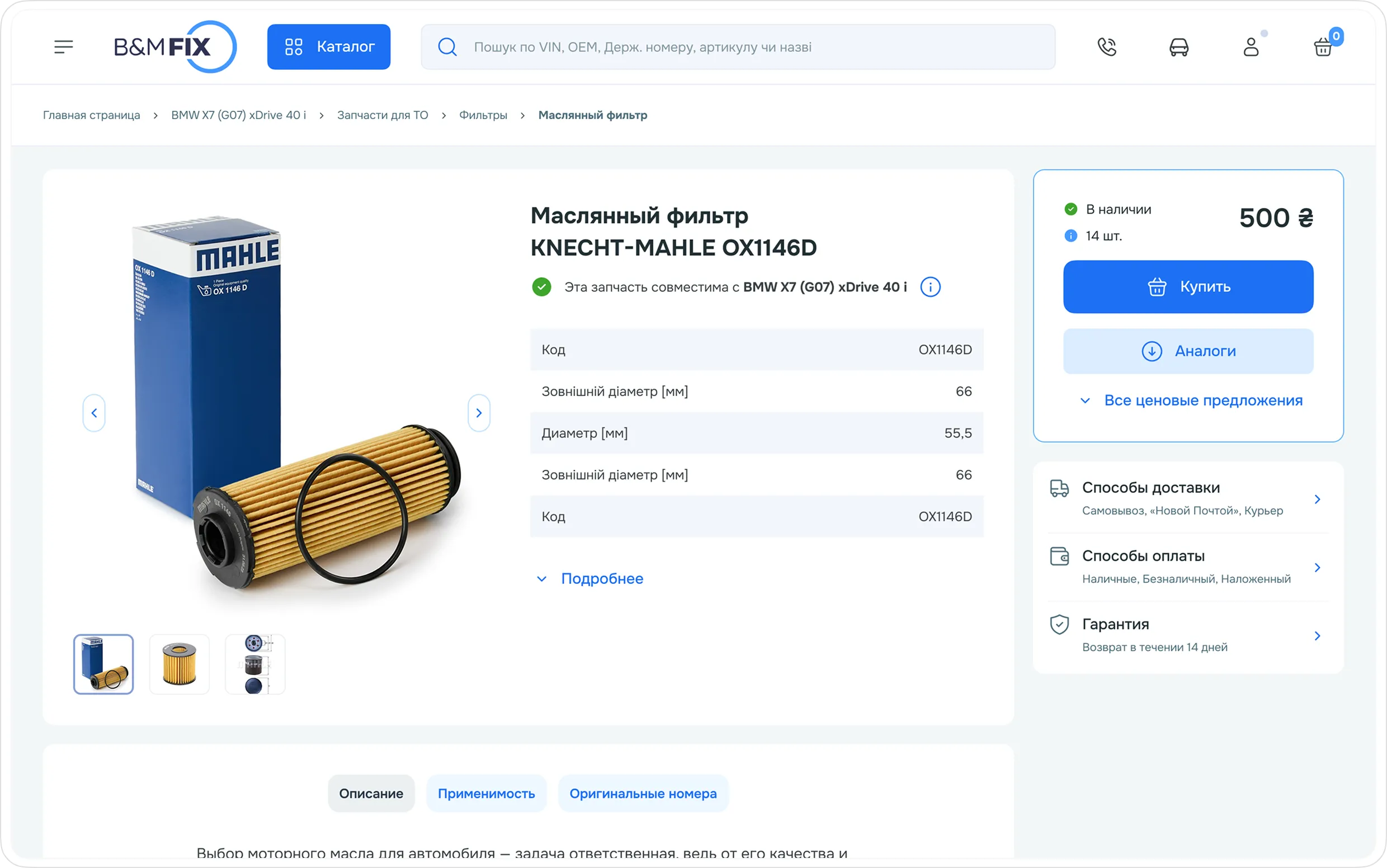
Task: Open the shopping basket icon
Action: pos(1323,46)
